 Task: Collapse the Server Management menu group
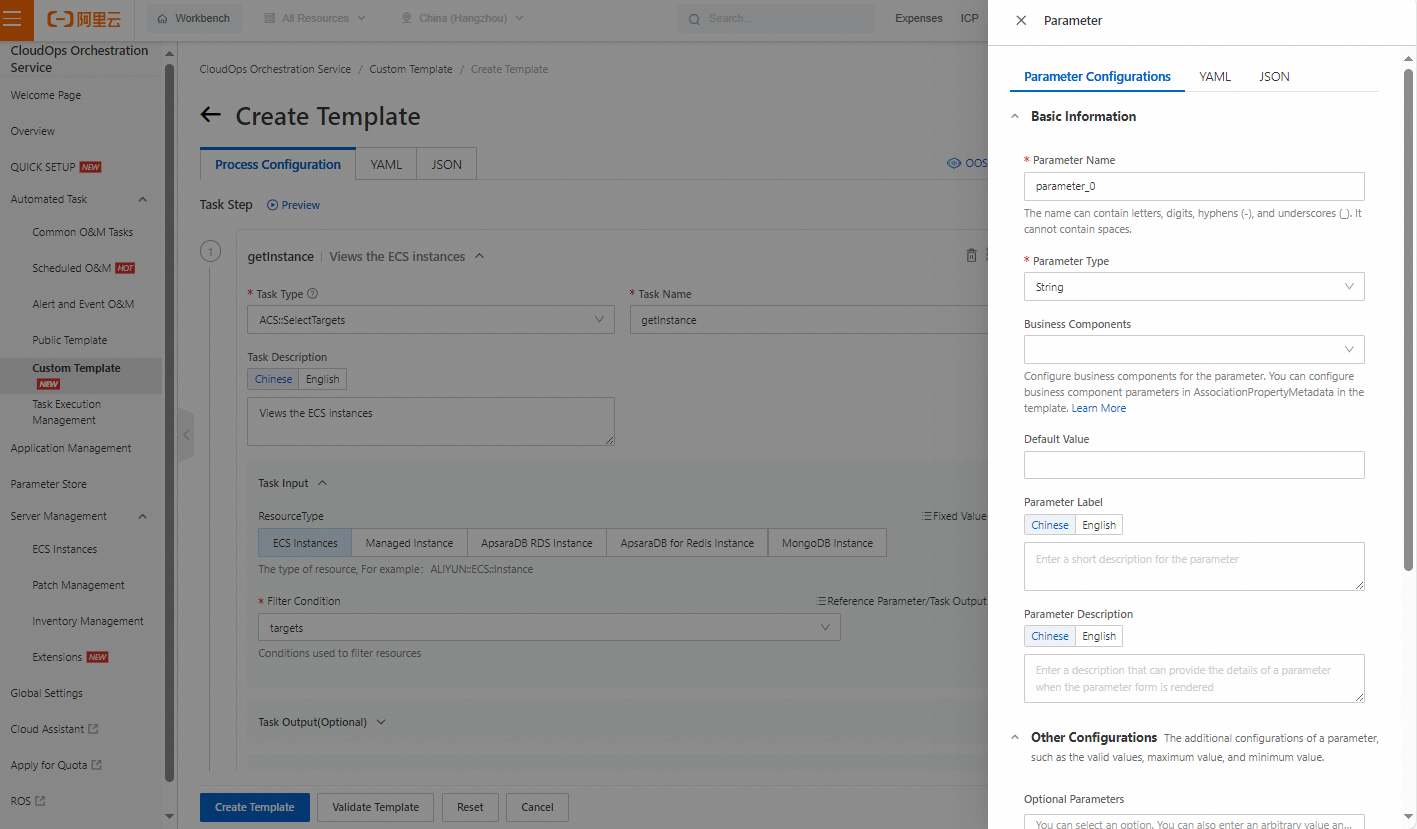143,517
